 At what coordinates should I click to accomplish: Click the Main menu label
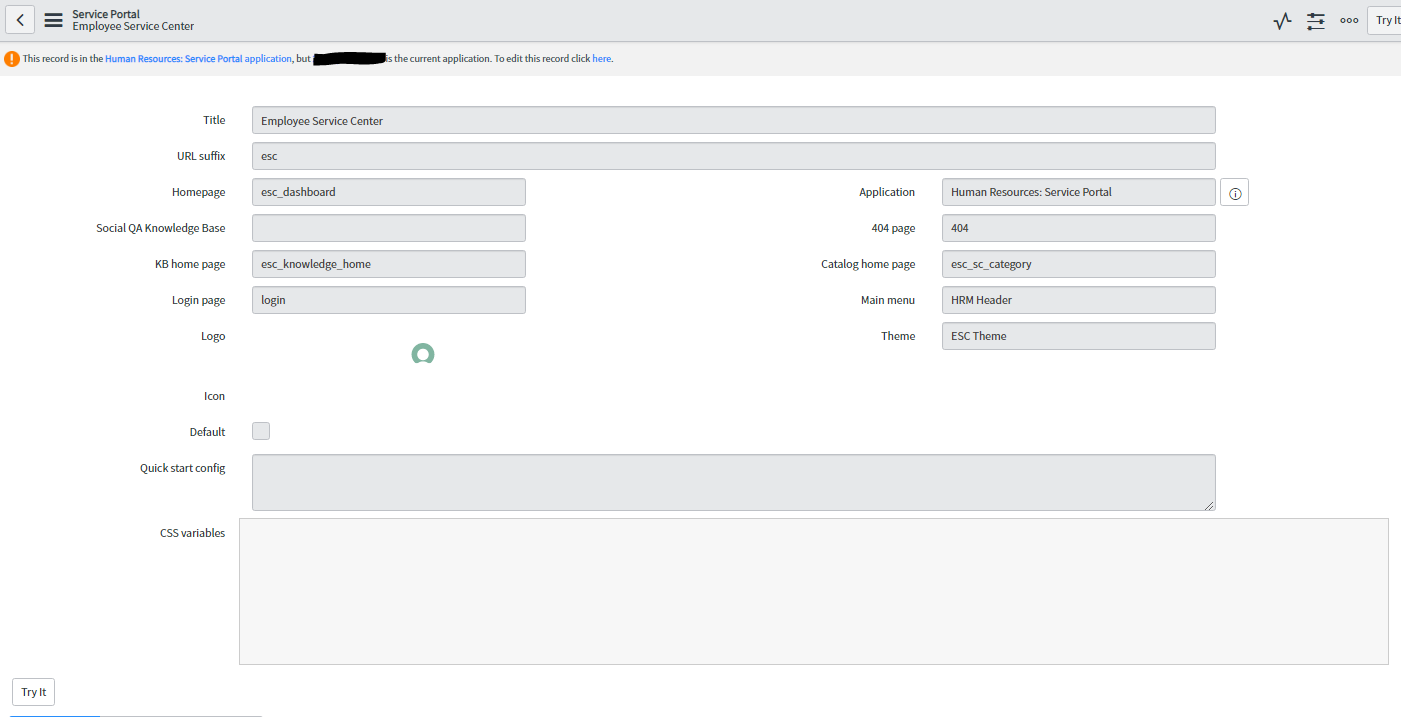point(888,300)
